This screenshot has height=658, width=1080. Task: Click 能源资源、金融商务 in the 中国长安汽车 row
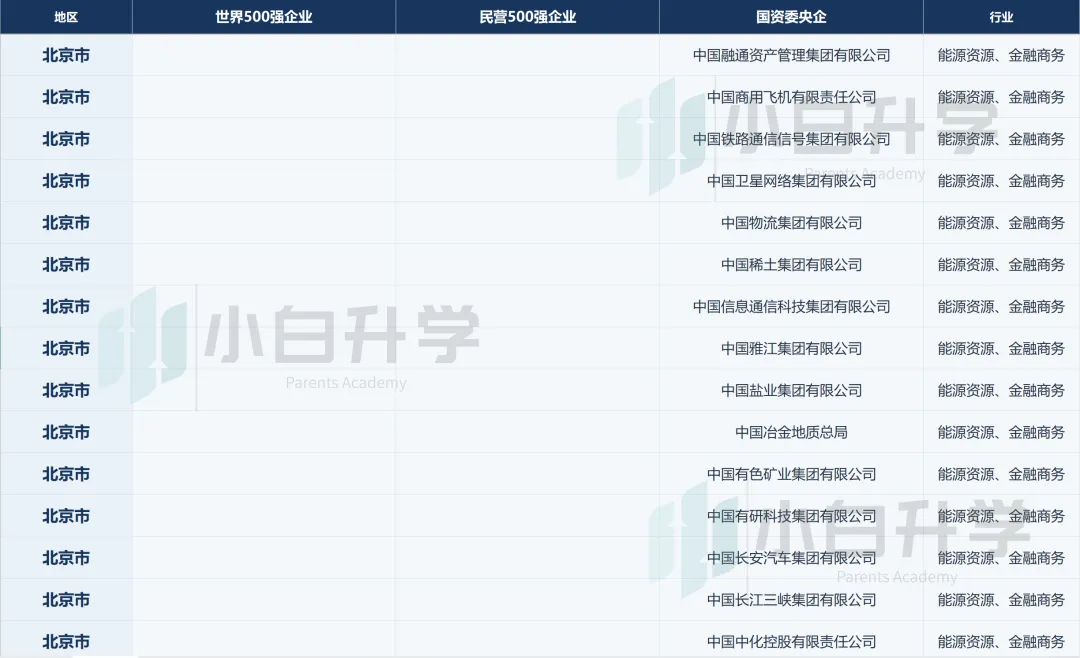click(x=1001, y=558)
